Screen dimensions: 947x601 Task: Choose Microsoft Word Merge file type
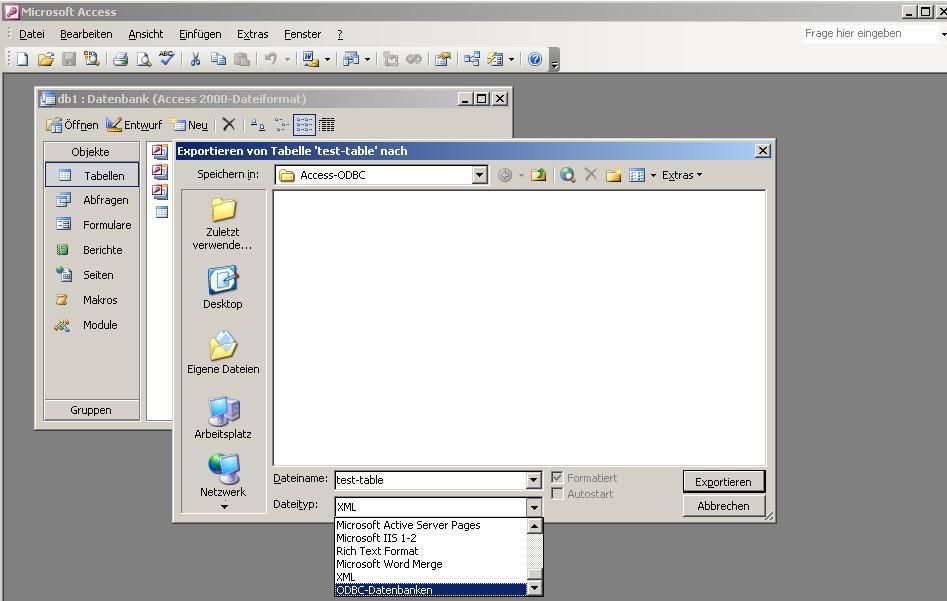[431, 564]
